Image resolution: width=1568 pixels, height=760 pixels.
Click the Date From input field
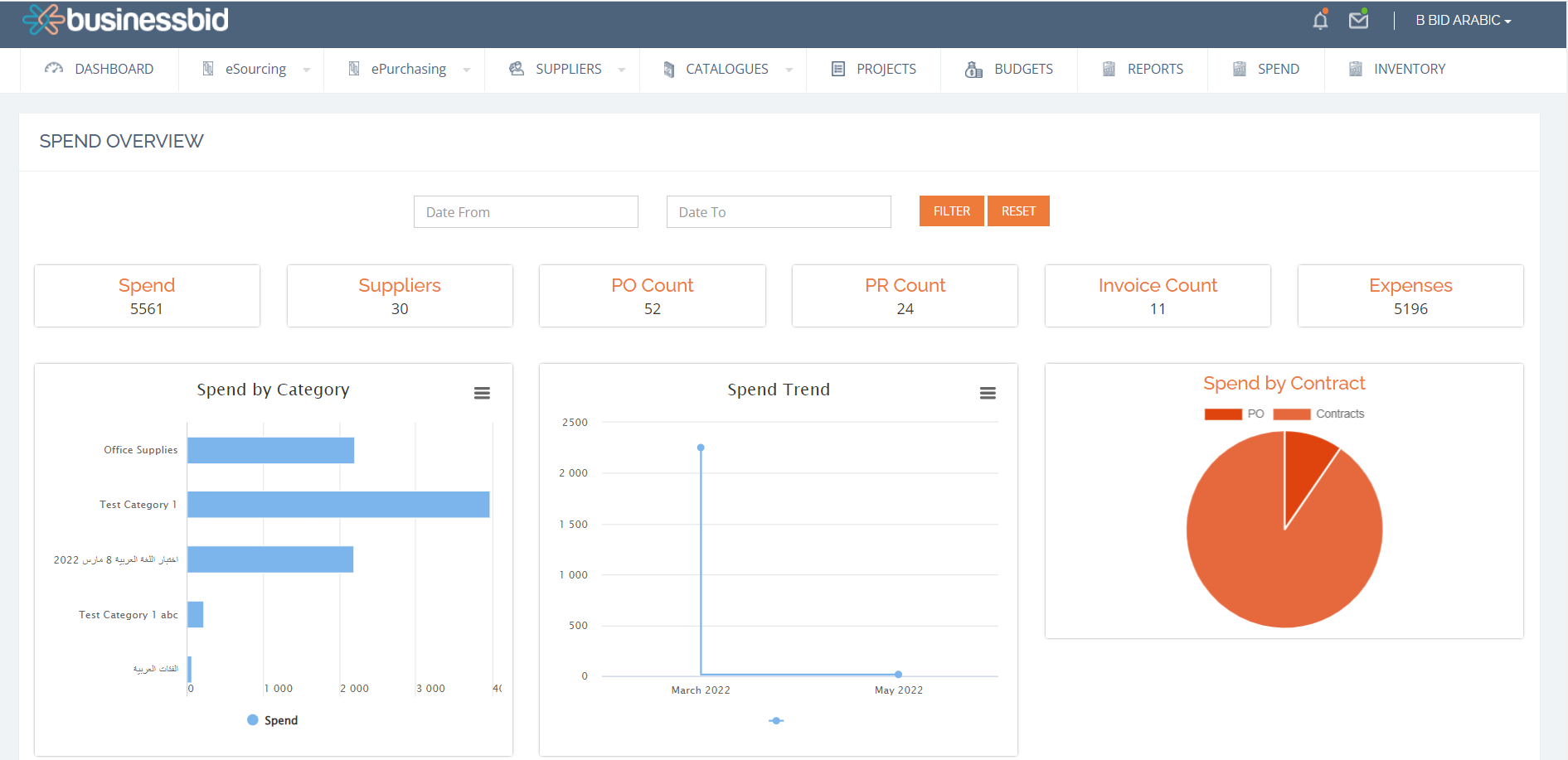(526, 212)
